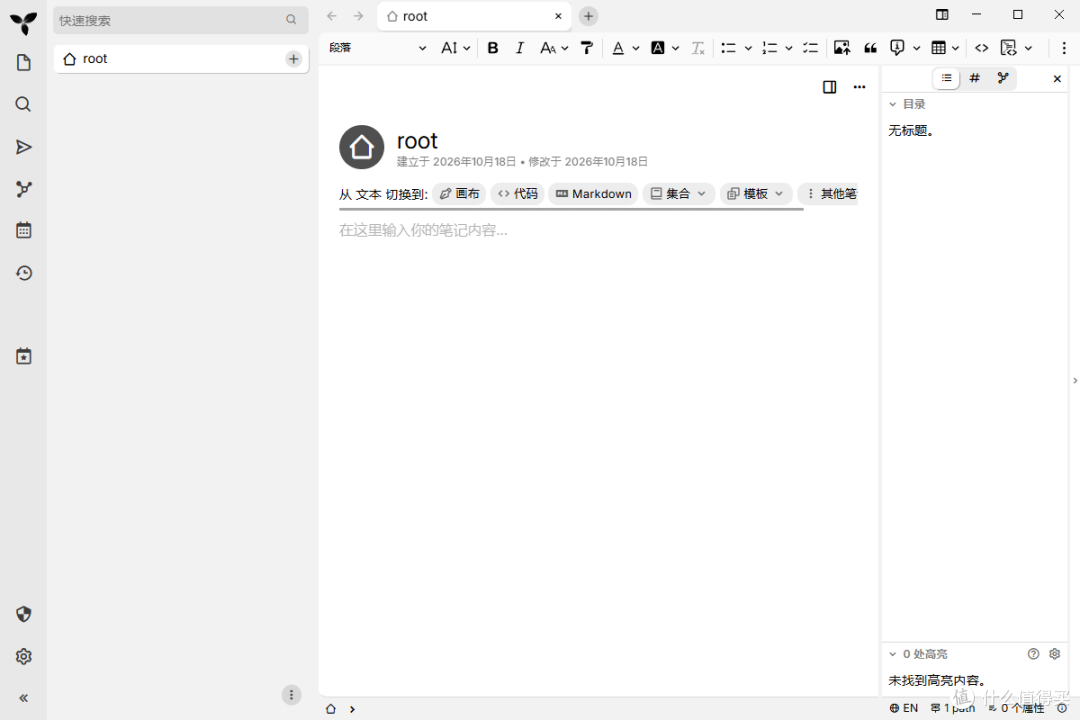Change the root note's home icon
The height and width of the screenshot is (720, 1080).
pyautogui.click(x=362, y=147)
